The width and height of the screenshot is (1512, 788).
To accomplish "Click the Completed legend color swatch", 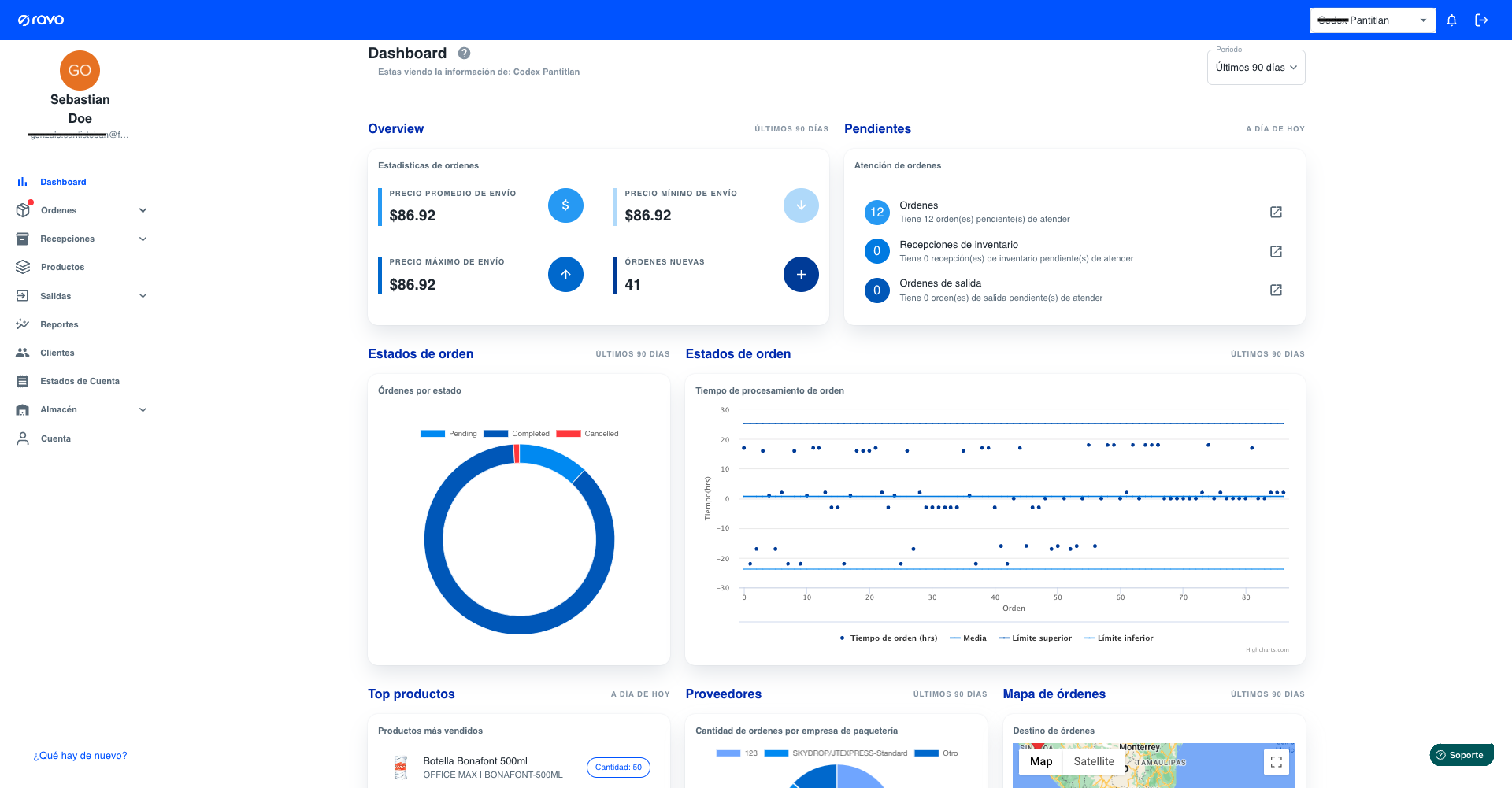I will [x=495, y=433].
